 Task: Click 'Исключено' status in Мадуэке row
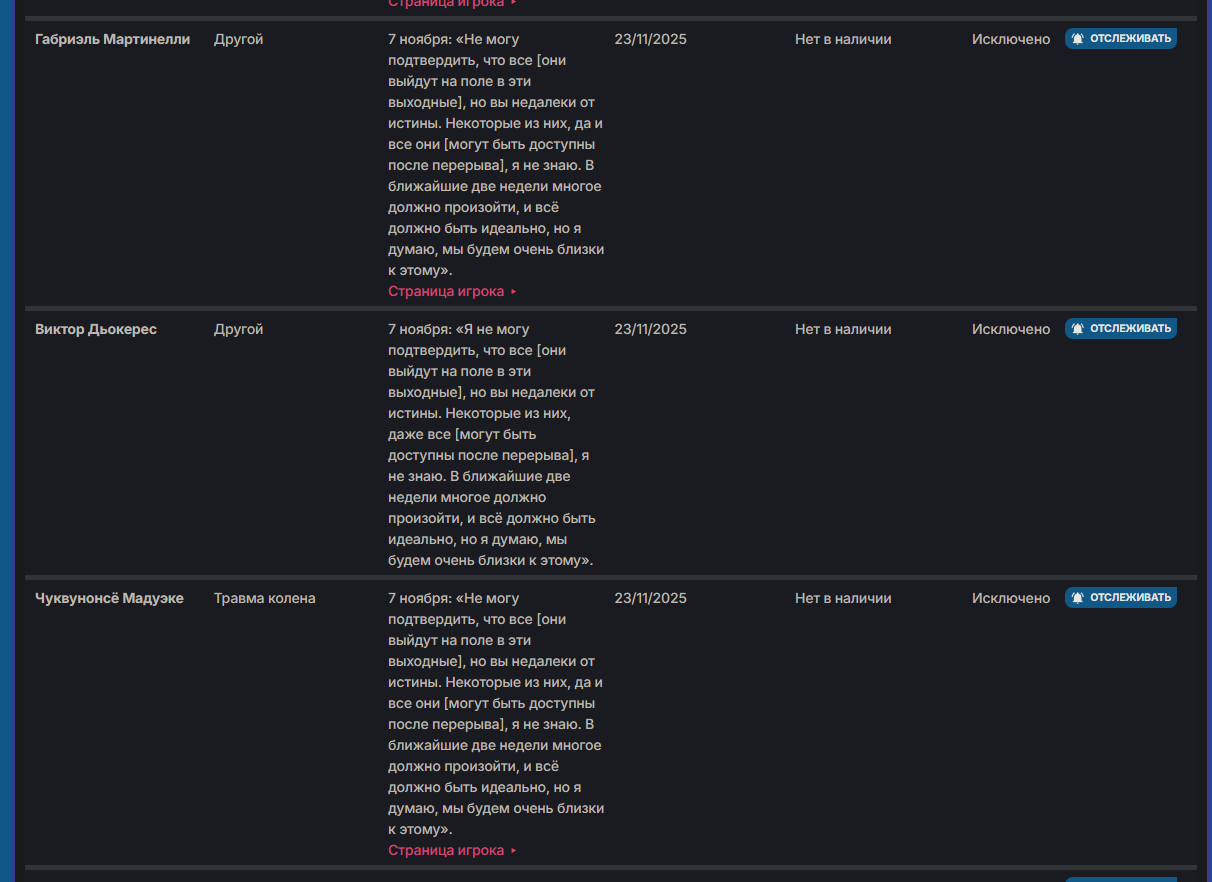tap(1011, 598)
